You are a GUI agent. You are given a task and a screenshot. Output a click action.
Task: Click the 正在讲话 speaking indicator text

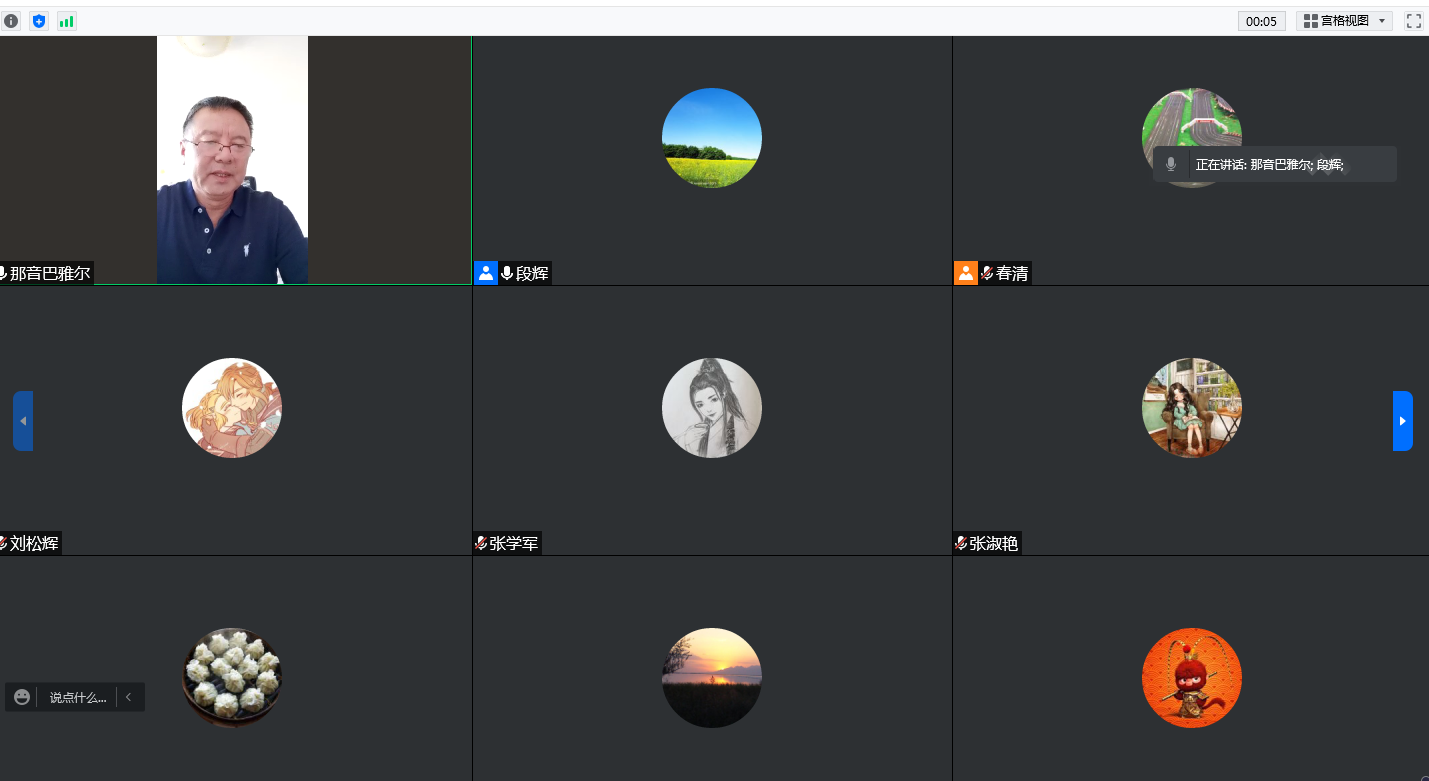tap(1270, 164)
